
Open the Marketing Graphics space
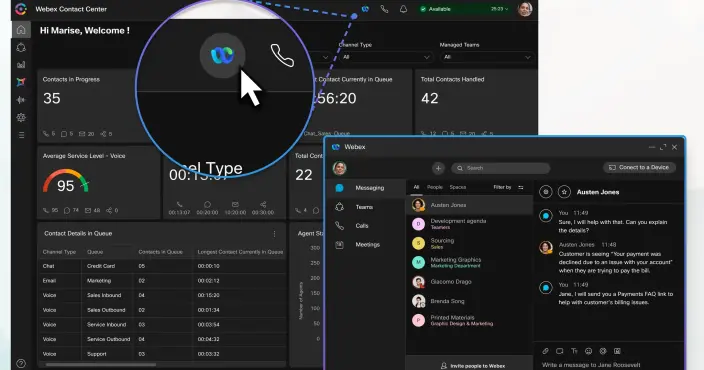click(x=470, y=263)
